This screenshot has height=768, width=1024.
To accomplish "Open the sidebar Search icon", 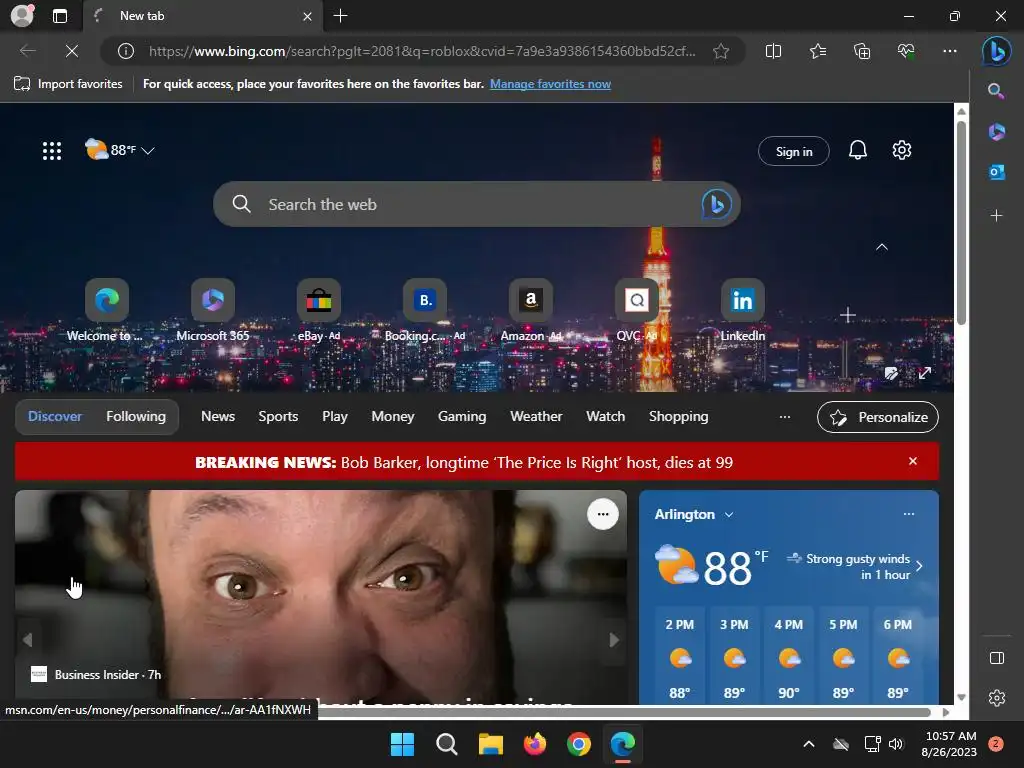I will 996,91.
